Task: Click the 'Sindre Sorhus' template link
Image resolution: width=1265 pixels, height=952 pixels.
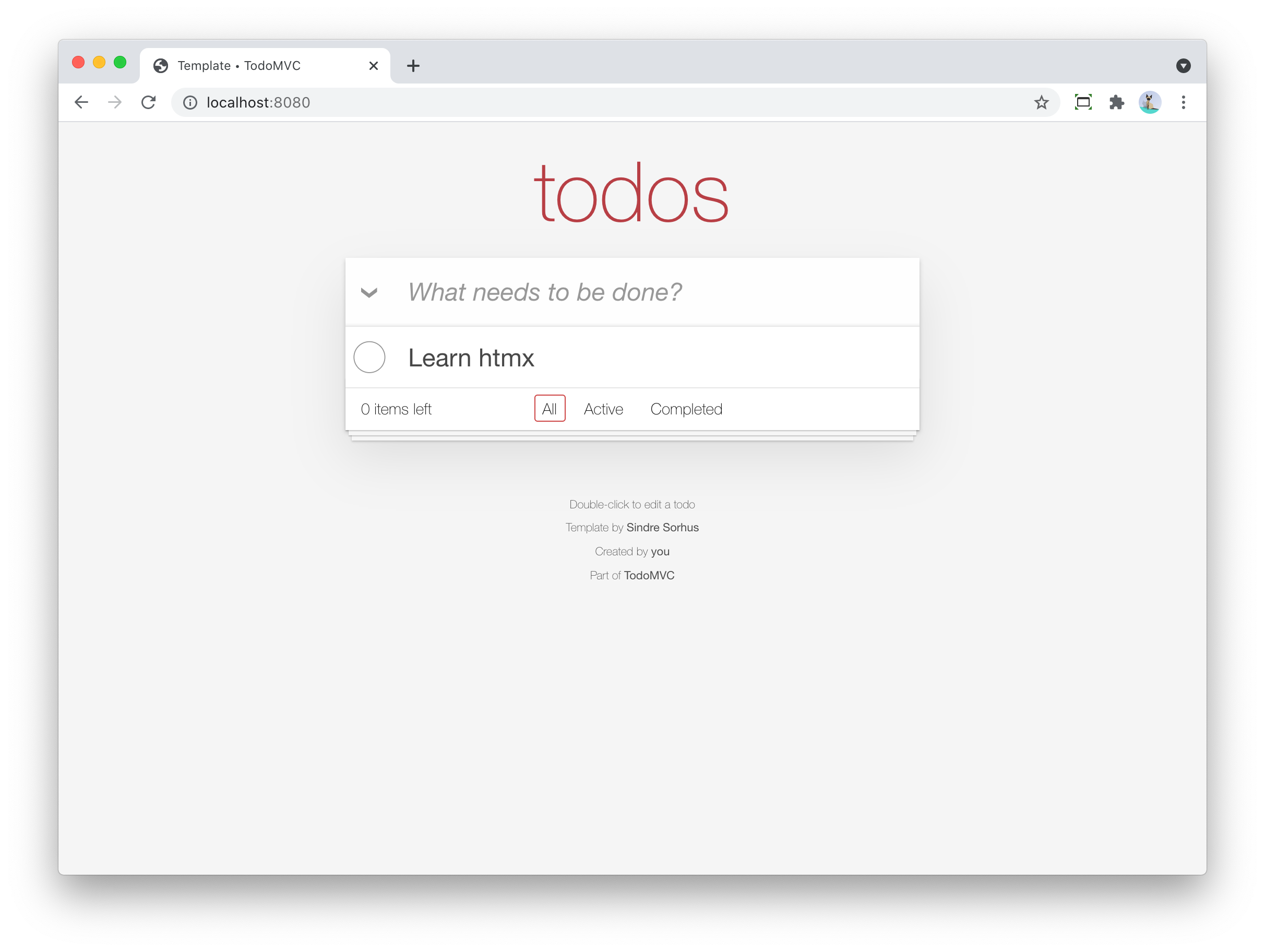Action: click(x=661, y=527)
